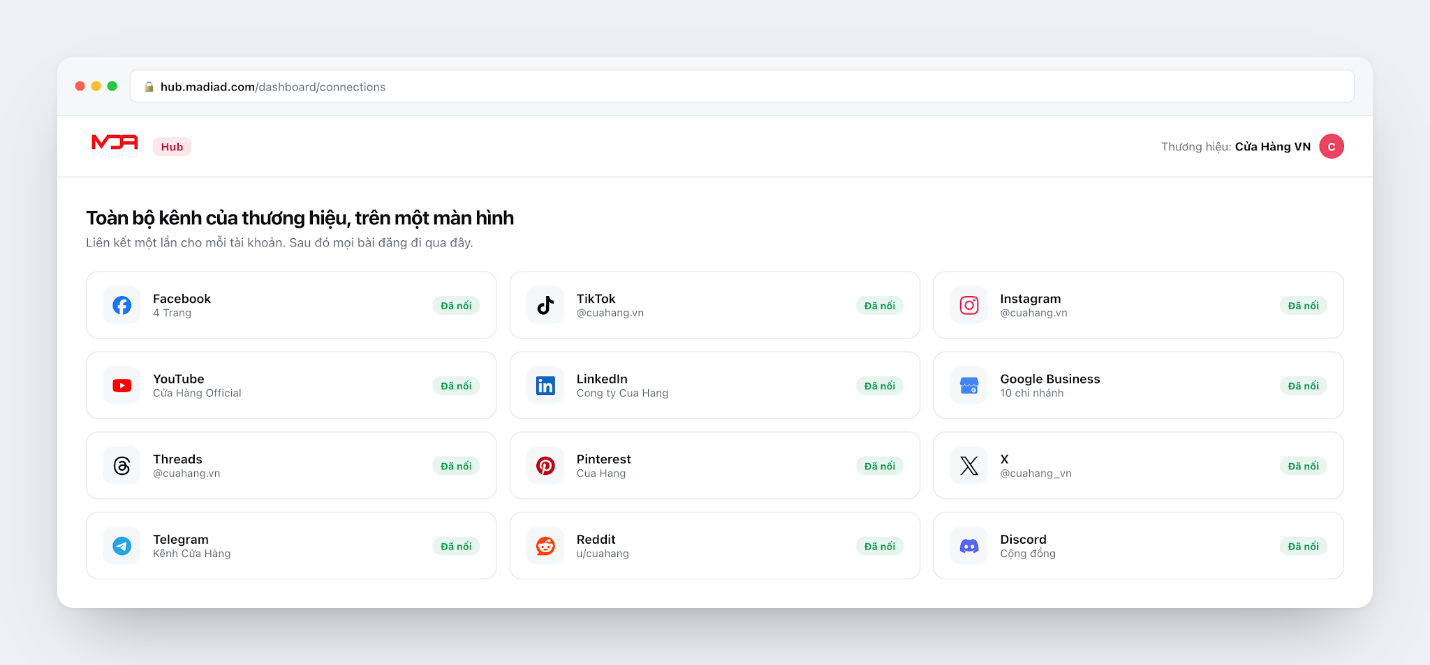The width and height of the screenshot is (1430, 665).
Task: Click the 'Telegram' card title
Action: [x=180, y=539]
